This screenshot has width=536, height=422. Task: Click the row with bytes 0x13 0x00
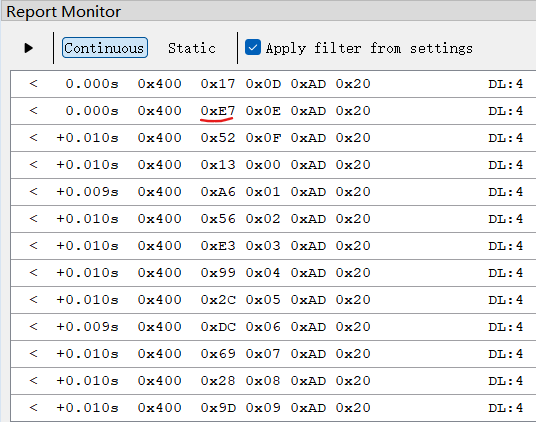pos(273,165)
